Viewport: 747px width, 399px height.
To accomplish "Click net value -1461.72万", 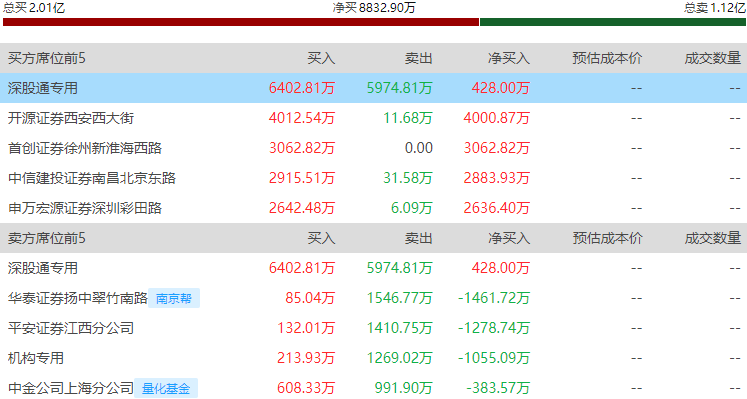I will [494, 298].
